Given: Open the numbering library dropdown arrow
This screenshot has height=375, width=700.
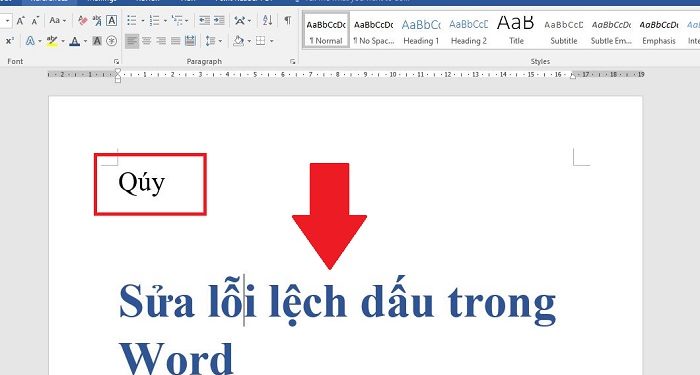Looking at the screenshot, I should point(165,21).
